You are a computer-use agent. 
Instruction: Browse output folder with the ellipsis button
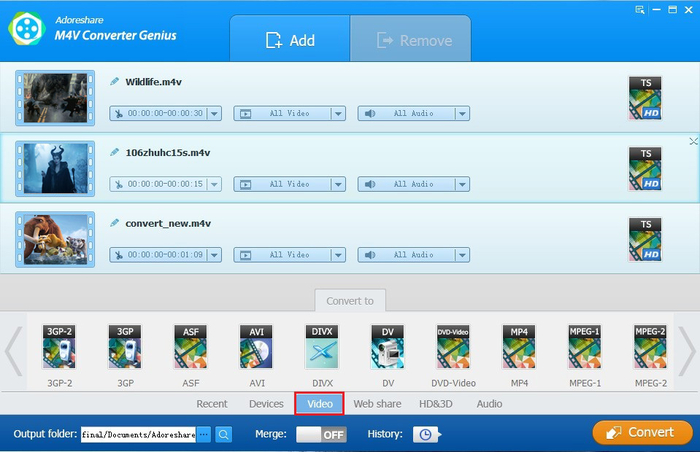pos(204,434)
